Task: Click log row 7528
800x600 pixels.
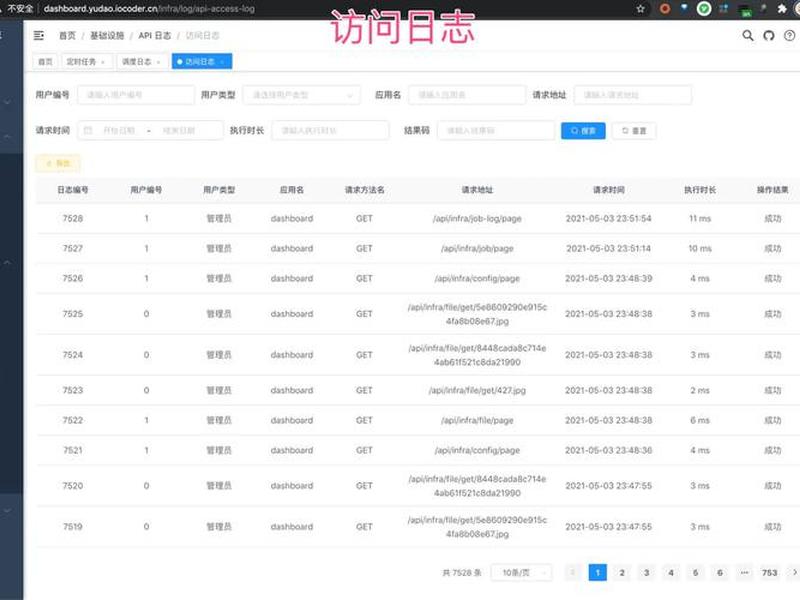Action: (417, 218)
